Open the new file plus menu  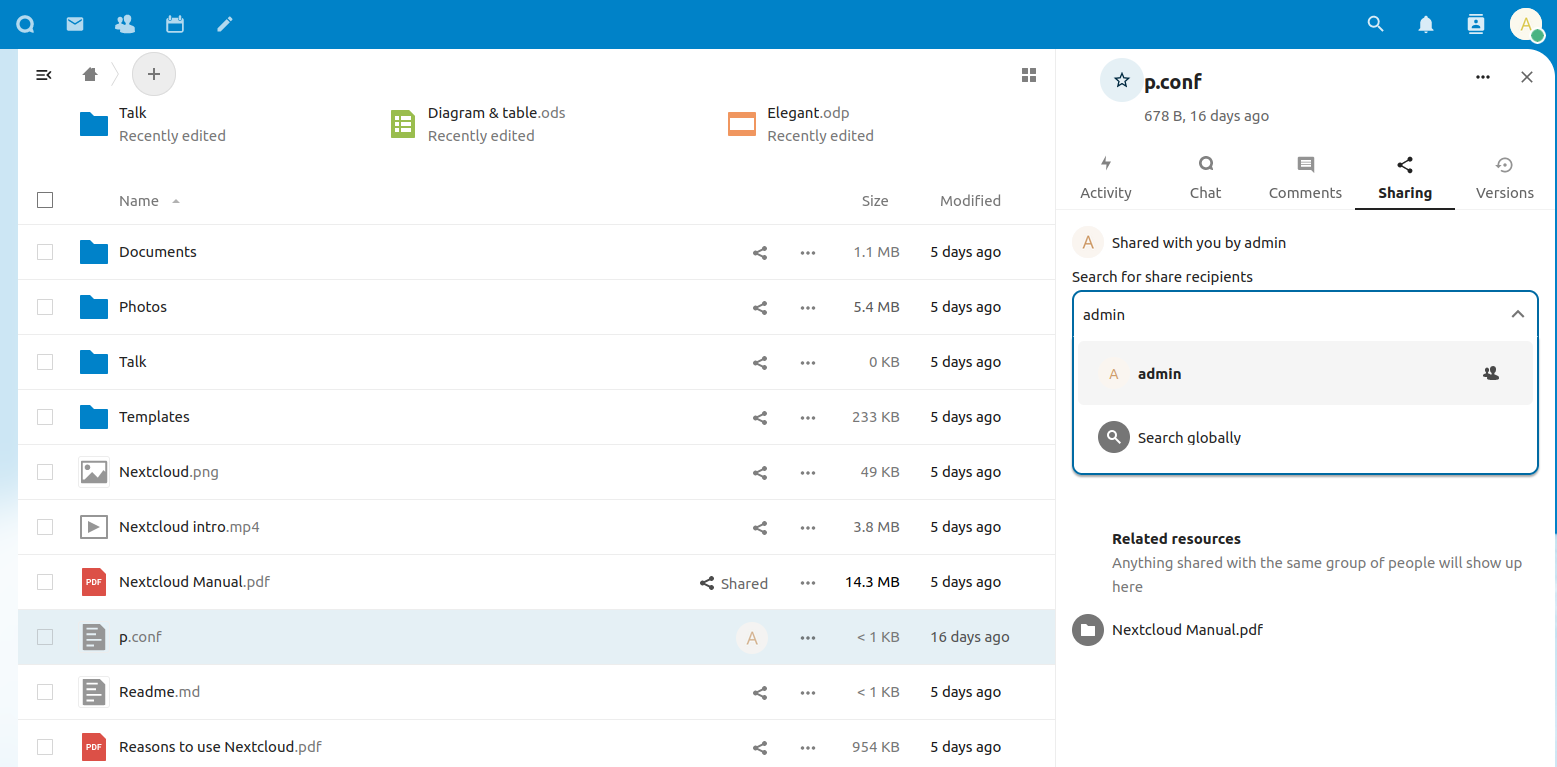click(x=154, y=74)
